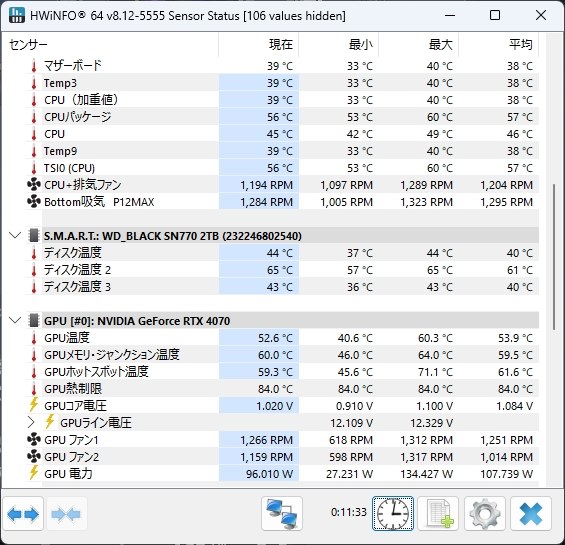
Task: Click the expand columns double-arrow button
Action: (x=23, y=514)
